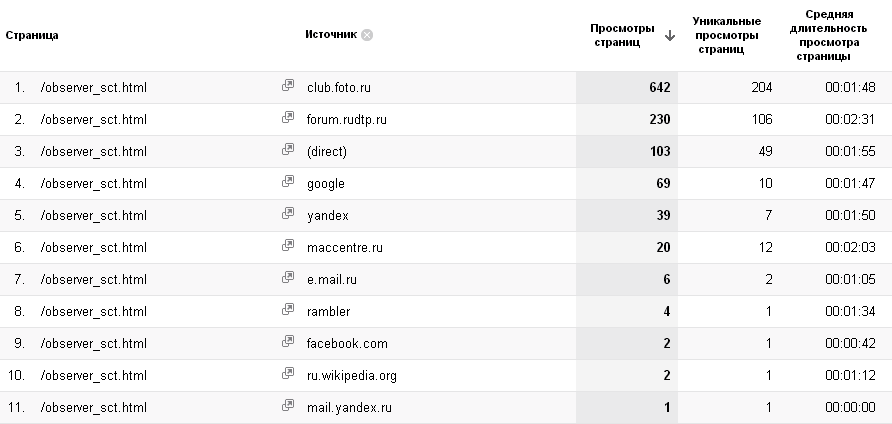Sort by Уникальные просмотры страниц header

726,35
